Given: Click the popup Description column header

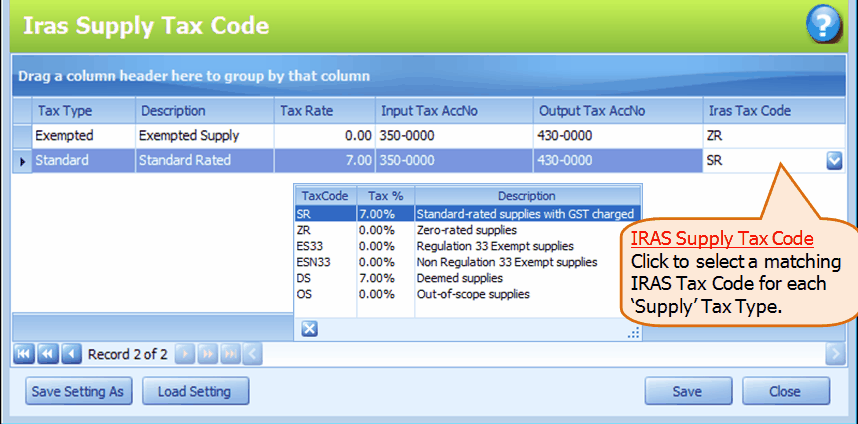Looking at the screenshot, I should [527, 196].
